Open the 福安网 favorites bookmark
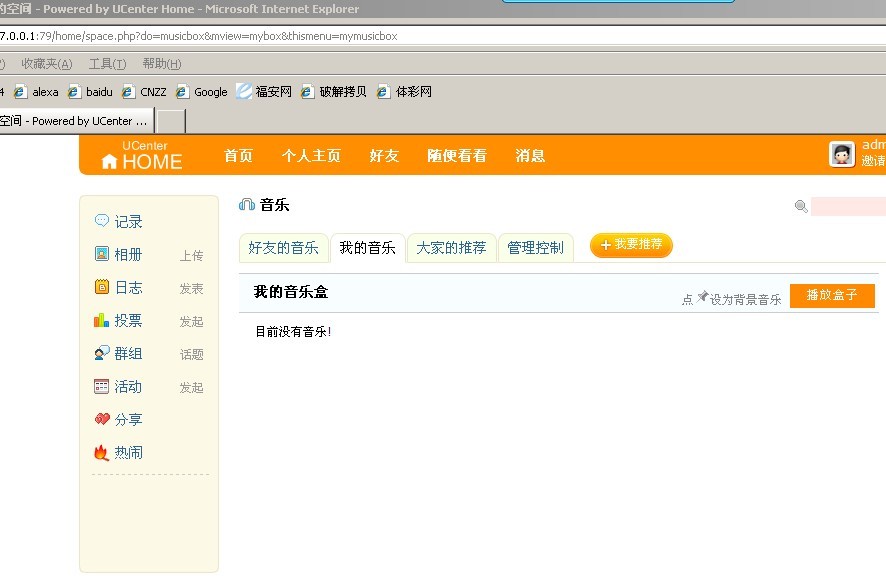Screen dimensions: 886x582 pos(264,92)
